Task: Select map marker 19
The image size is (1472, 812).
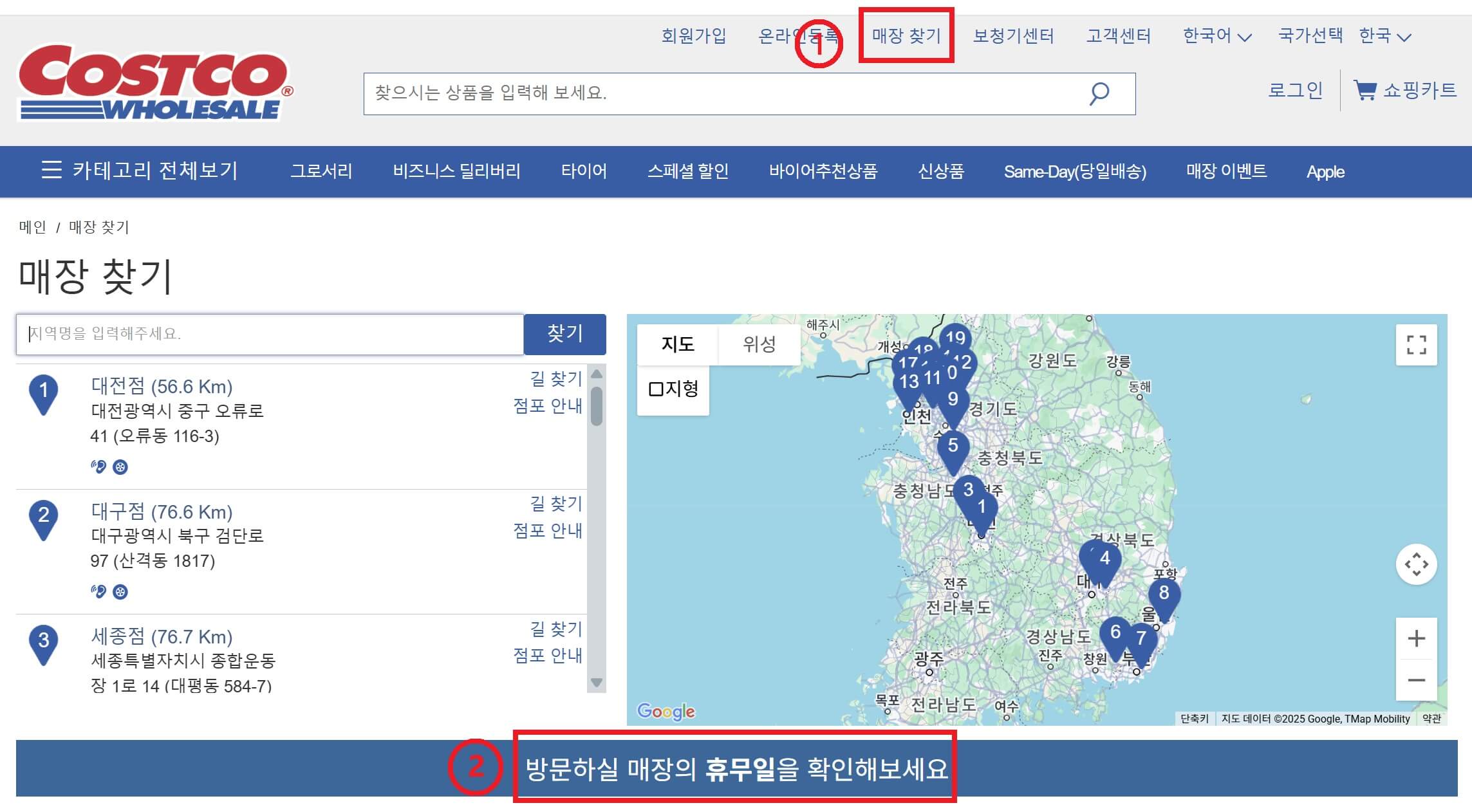Action: pos(956,337)
